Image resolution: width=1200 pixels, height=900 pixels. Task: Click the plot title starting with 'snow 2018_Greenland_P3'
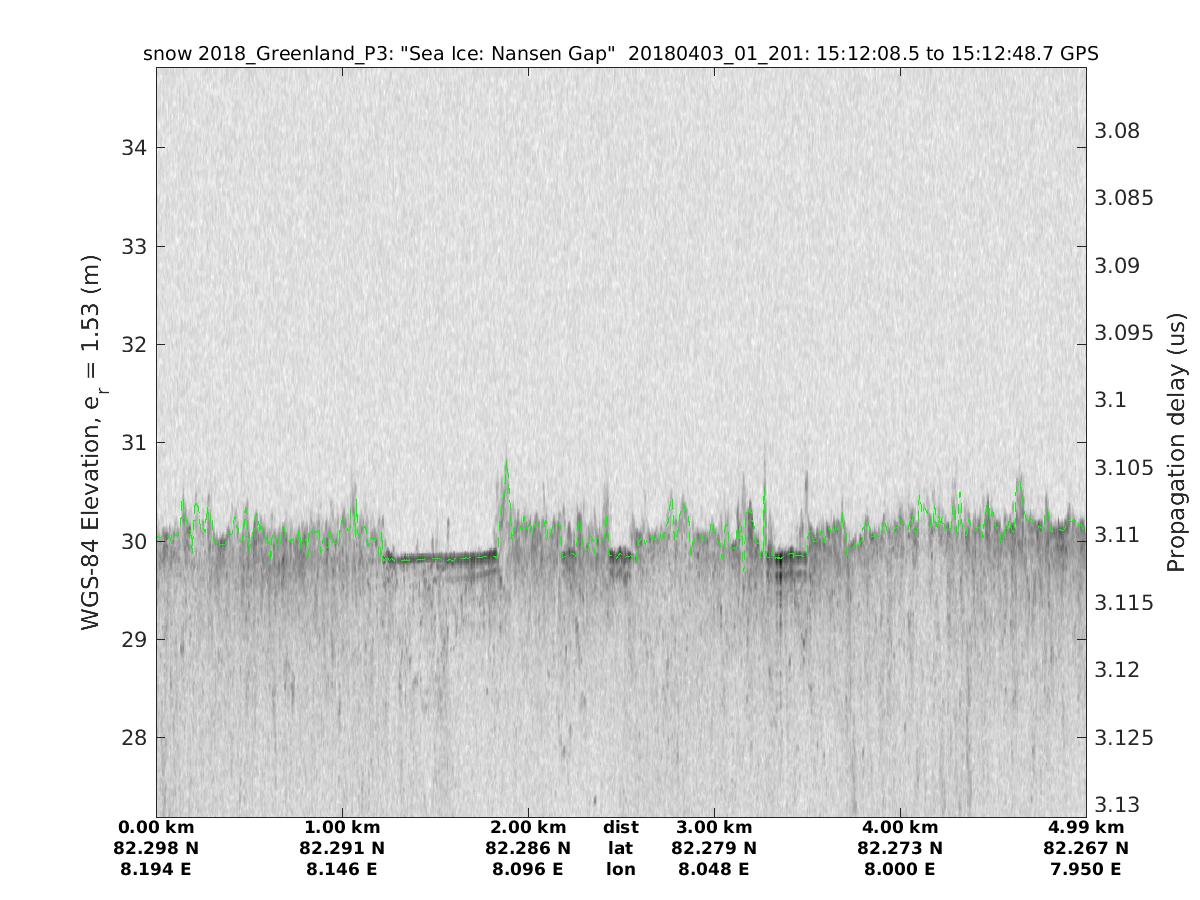click(621, 53)
